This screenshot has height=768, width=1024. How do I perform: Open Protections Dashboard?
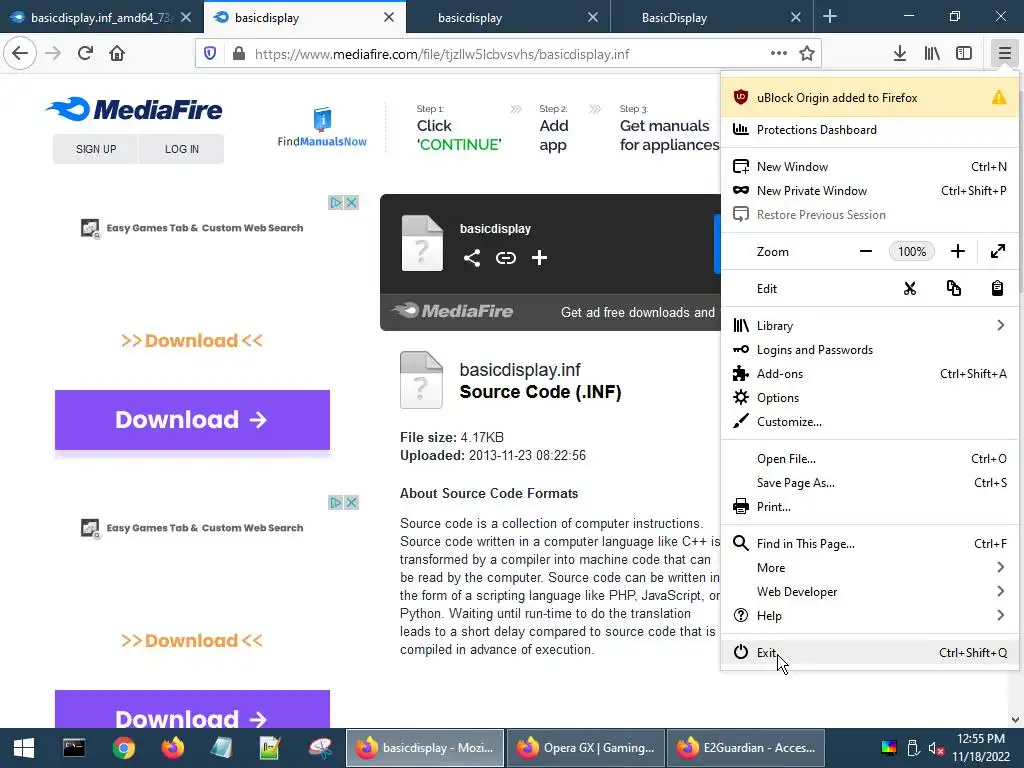869,129
